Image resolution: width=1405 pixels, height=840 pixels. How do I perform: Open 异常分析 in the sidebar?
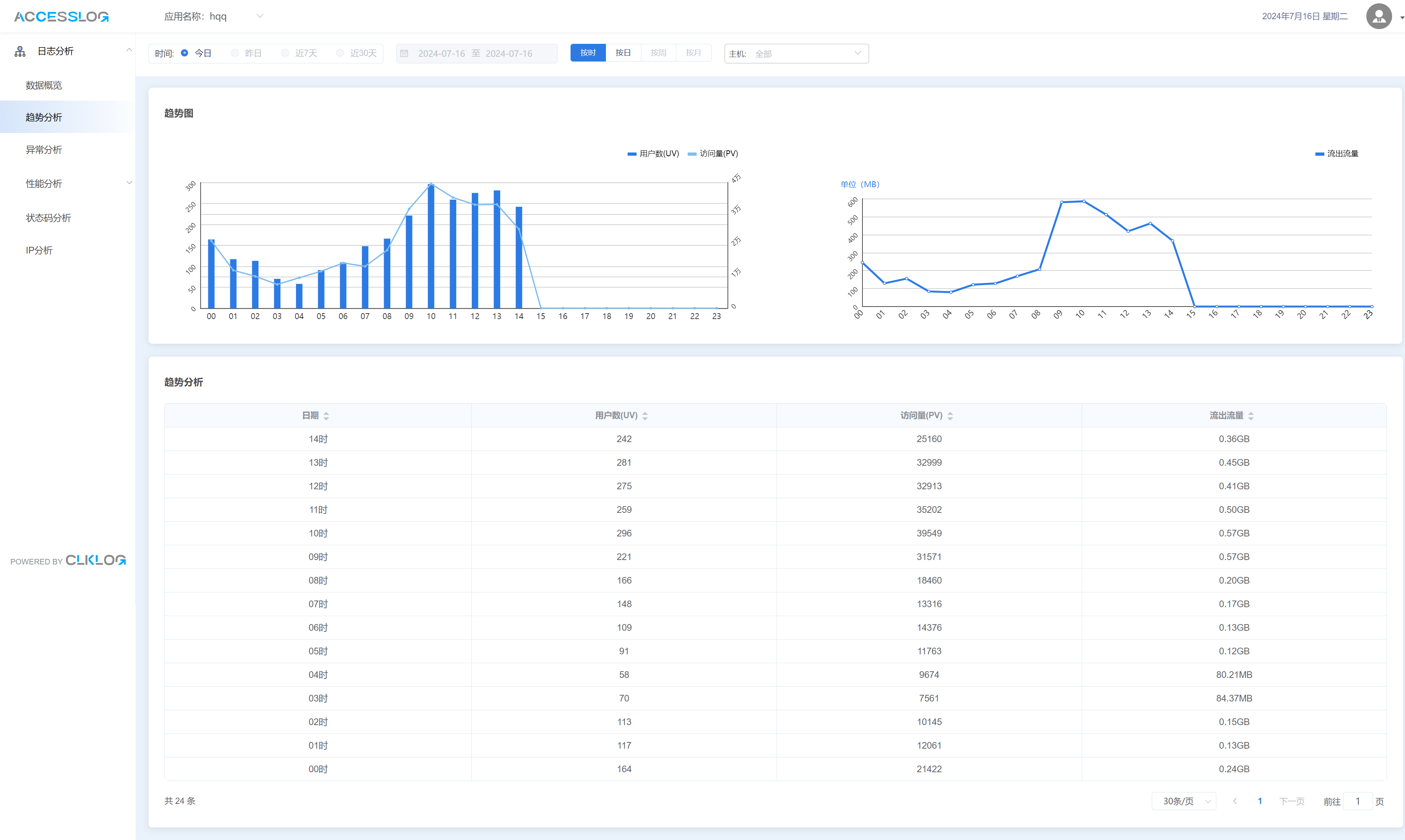pyautogui.click(x=44, y=150)
